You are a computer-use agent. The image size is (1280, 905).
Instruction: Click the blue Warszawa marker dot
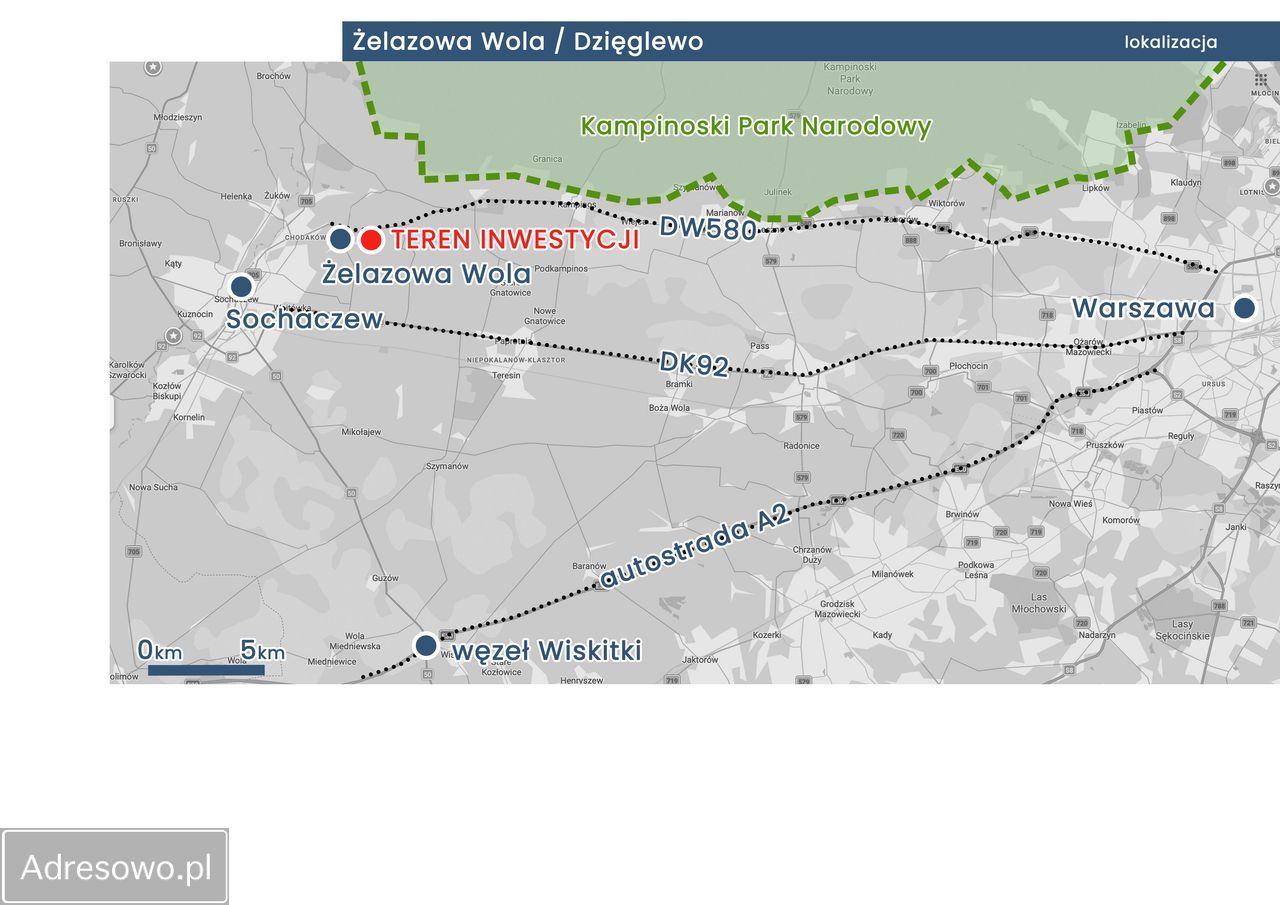tap(1244, 308)
